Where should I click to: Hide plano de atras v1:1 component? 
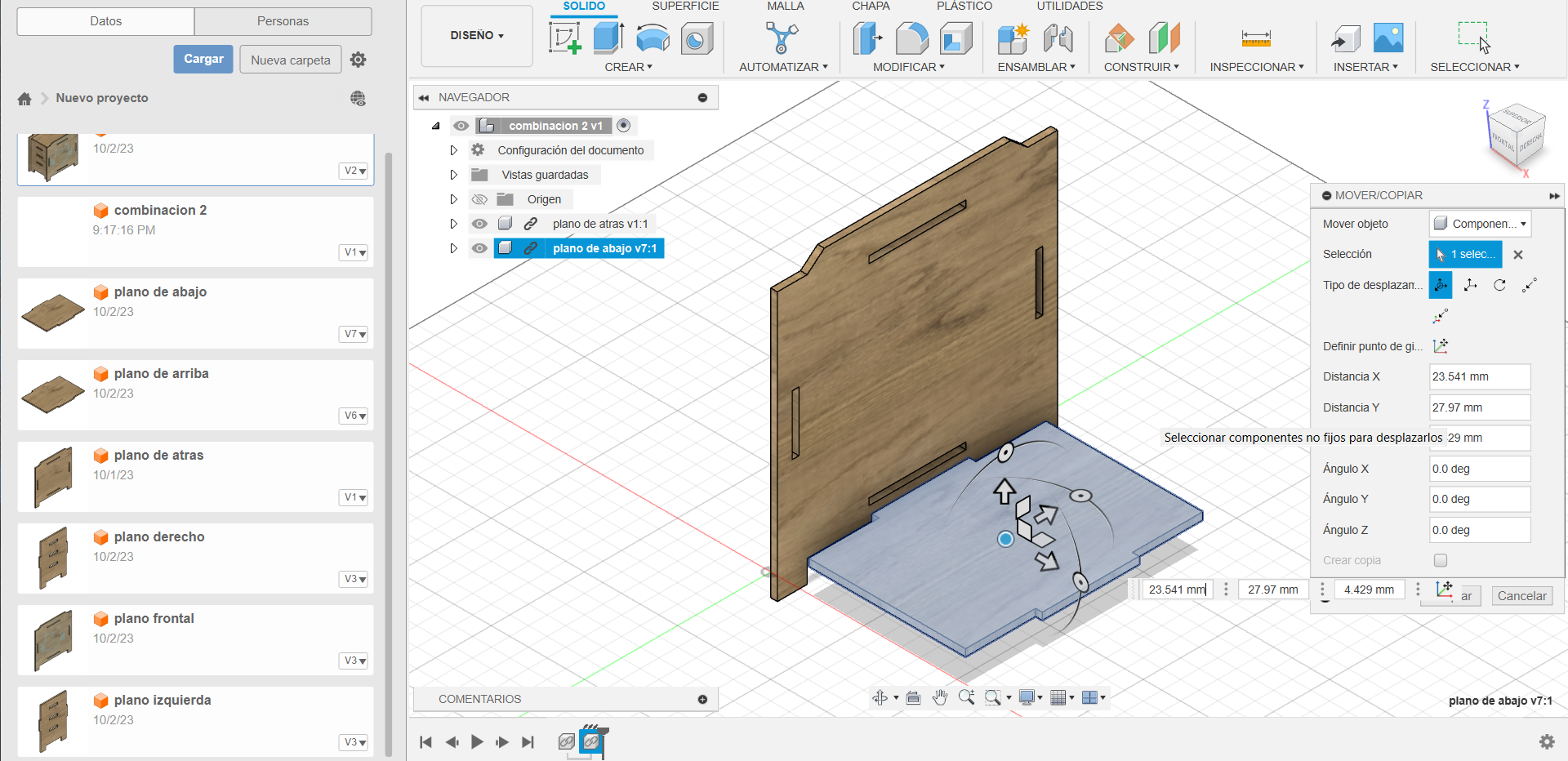[479, 224]
